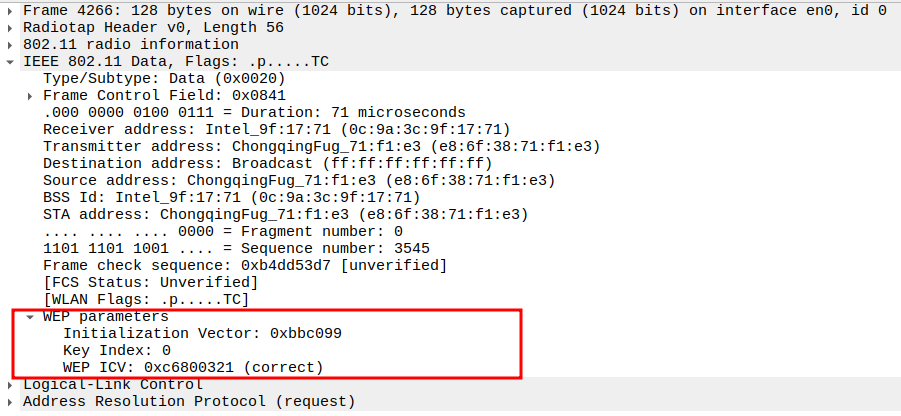The width and height of the screenshot is (901, 416).
Task: Click the Key Index 0 field
Action: 117,350
